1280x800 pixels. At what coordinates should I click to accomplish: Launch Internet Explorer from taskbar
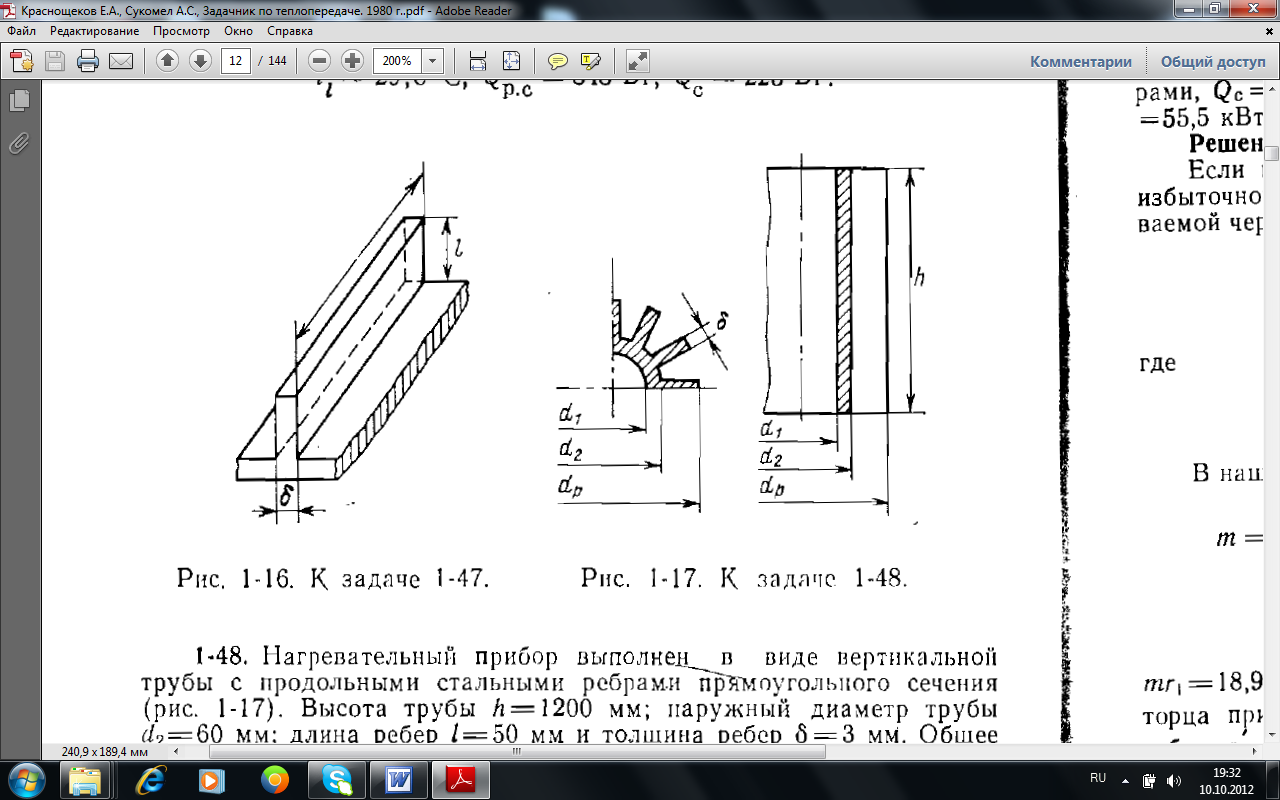[x=150, y=779]
